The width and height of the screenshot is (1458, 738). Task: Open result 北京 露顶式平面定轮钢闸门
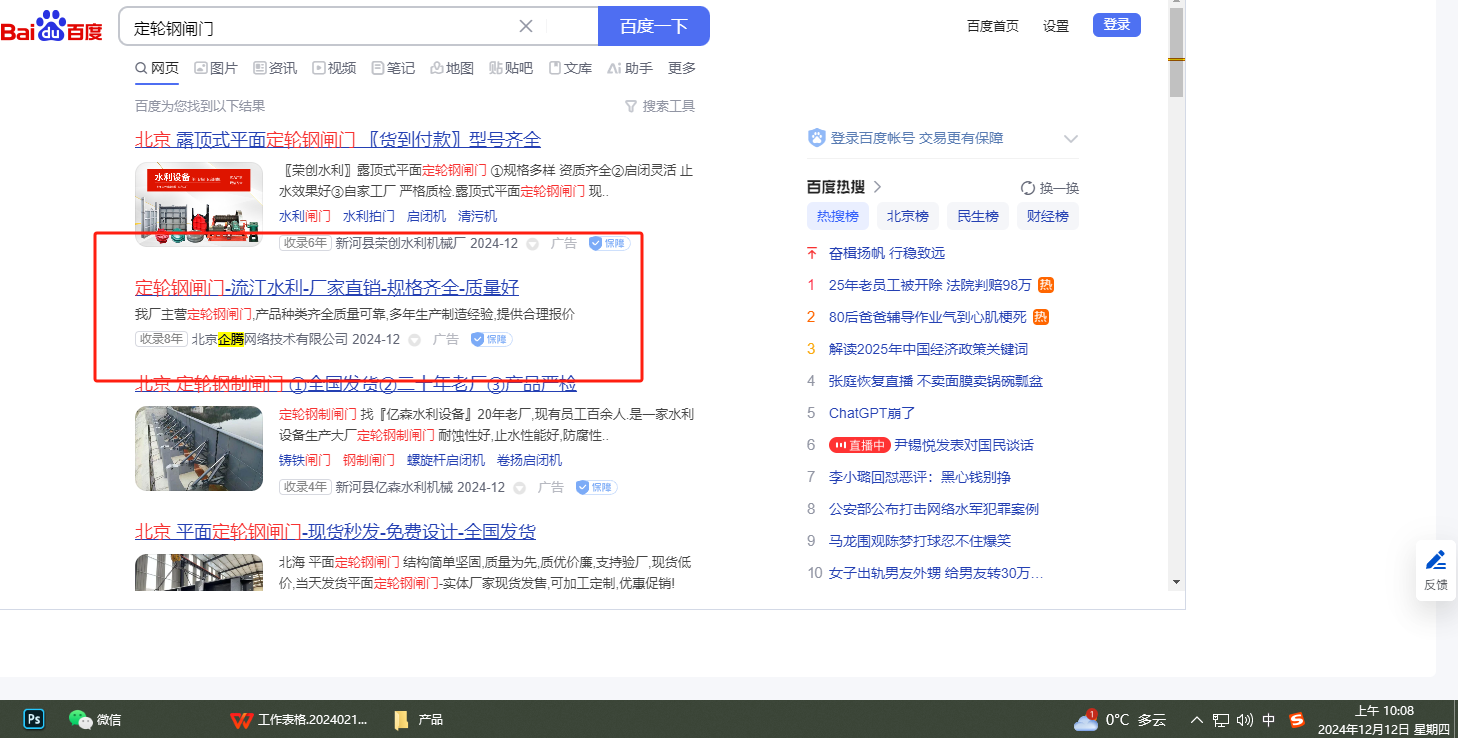[x=338, y=139]
